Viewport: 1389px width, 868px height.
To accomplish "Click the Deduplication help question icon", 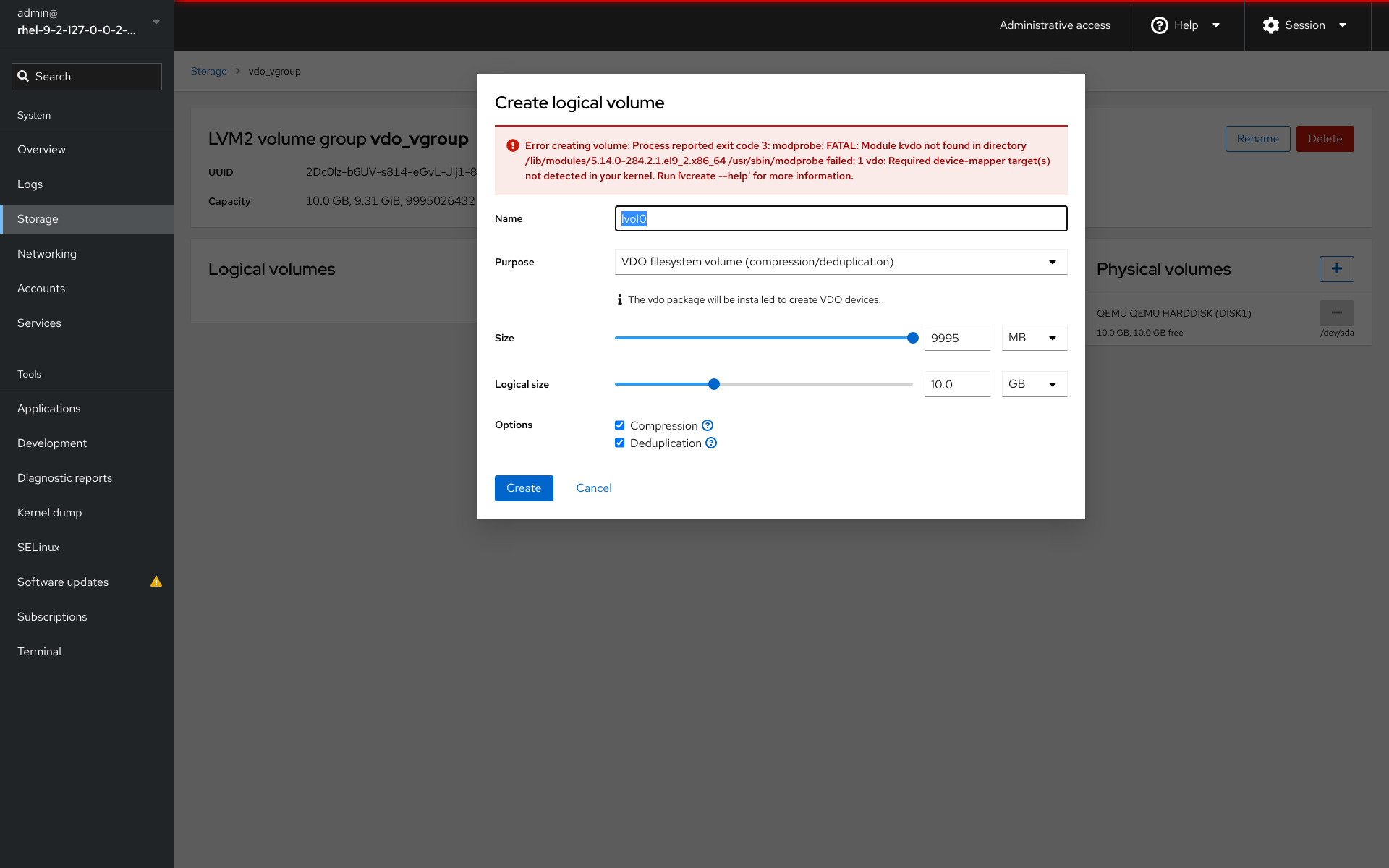I will [710, 443].
